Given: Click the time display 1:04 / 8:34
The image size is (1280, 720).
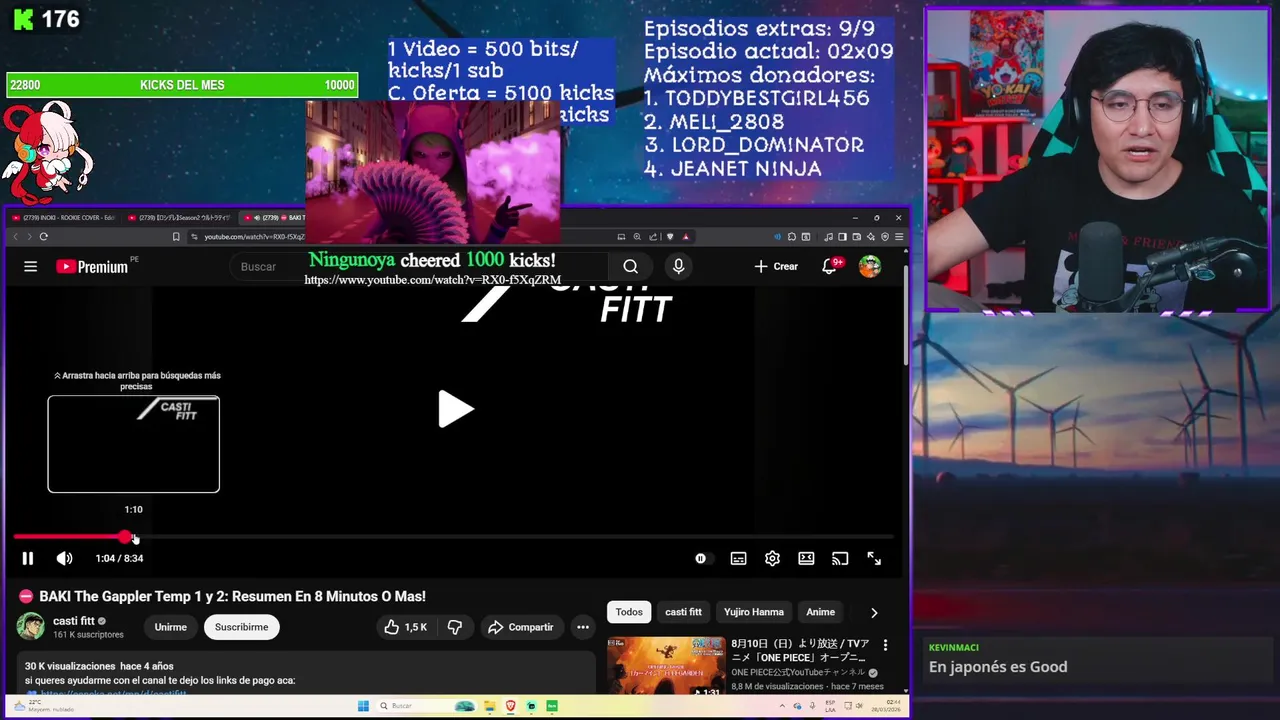Looking at the screenshot, I should (119, 558).
